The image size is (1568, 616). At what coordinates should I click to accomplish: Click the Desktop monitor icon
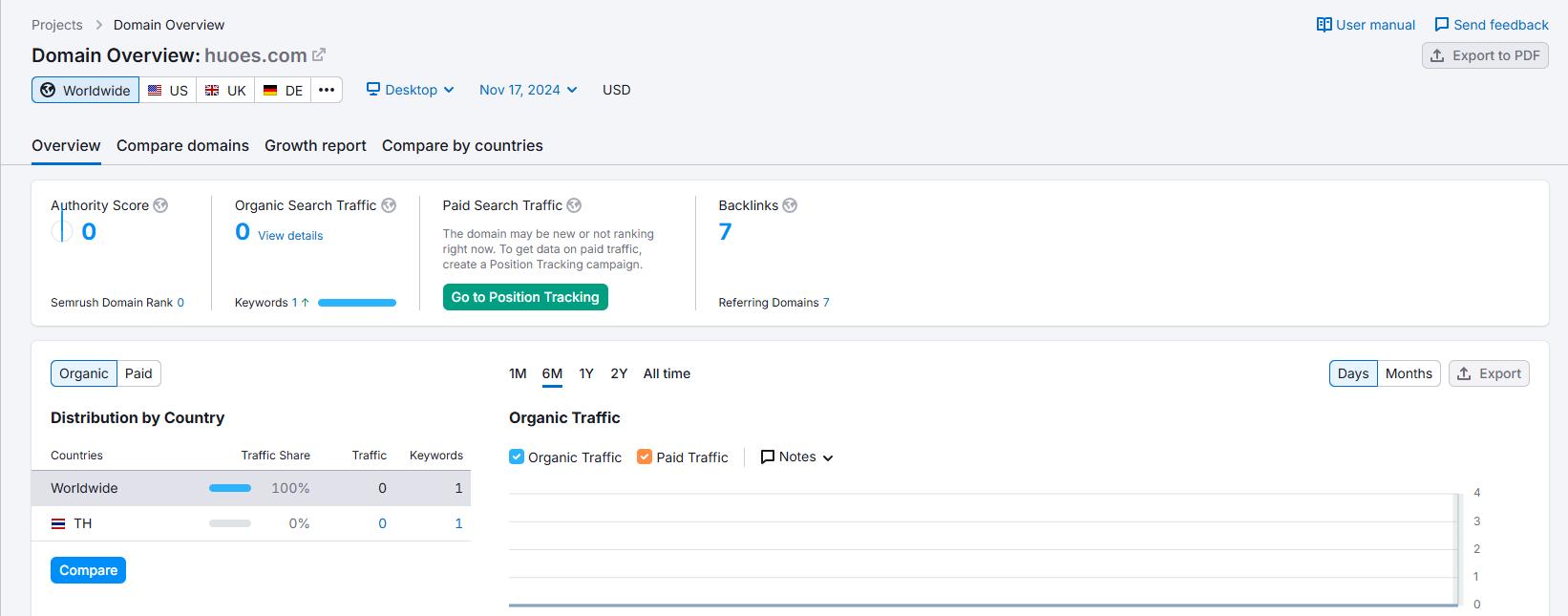(373, 90)
